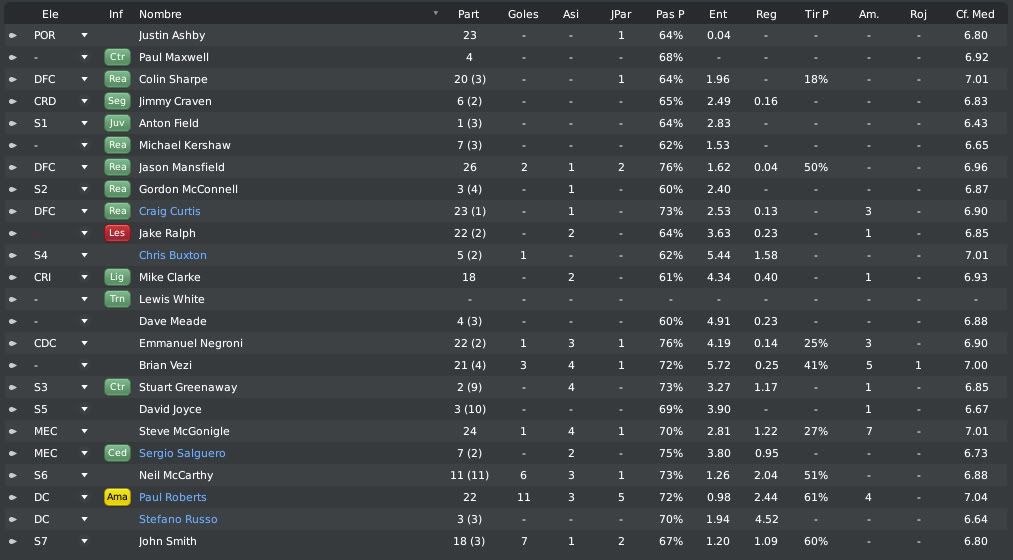Image resolution: width=1013 pixels, height=560 pixels.
Task: Sort by Cf. Med column header
Action: (x=975, y=14)
